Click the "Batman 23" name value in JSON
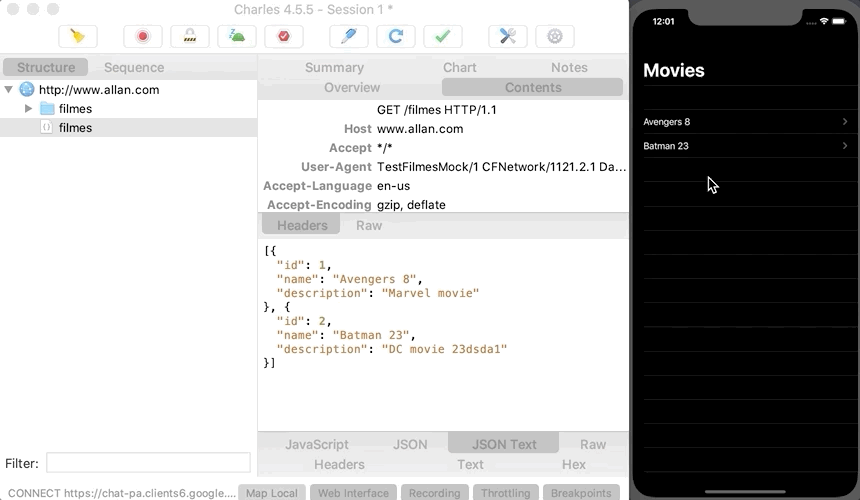Screen dimensions: 860x500 click(371, 334)
